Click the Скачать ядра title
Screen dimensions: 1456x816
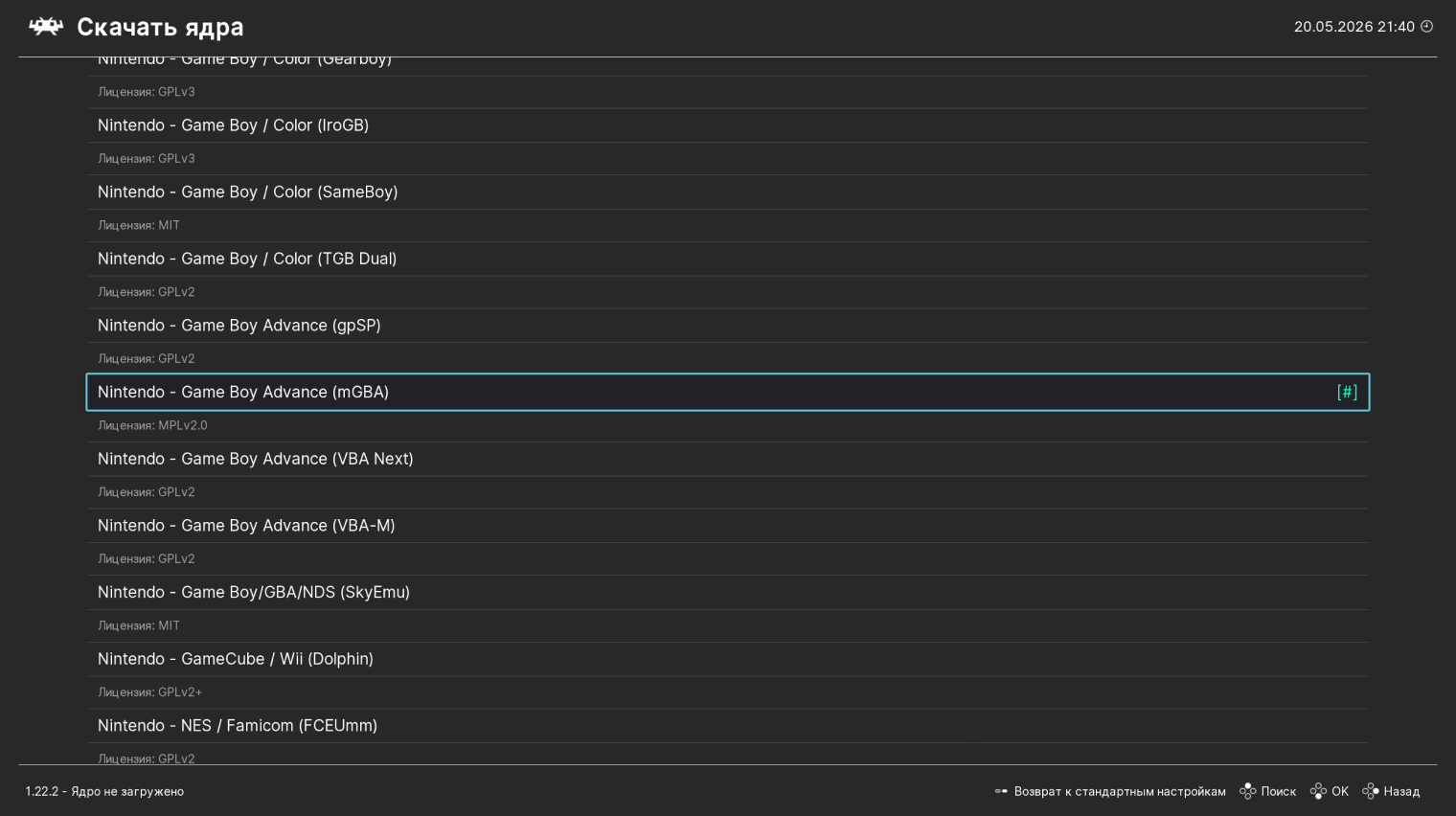click(x=160, y=27)
